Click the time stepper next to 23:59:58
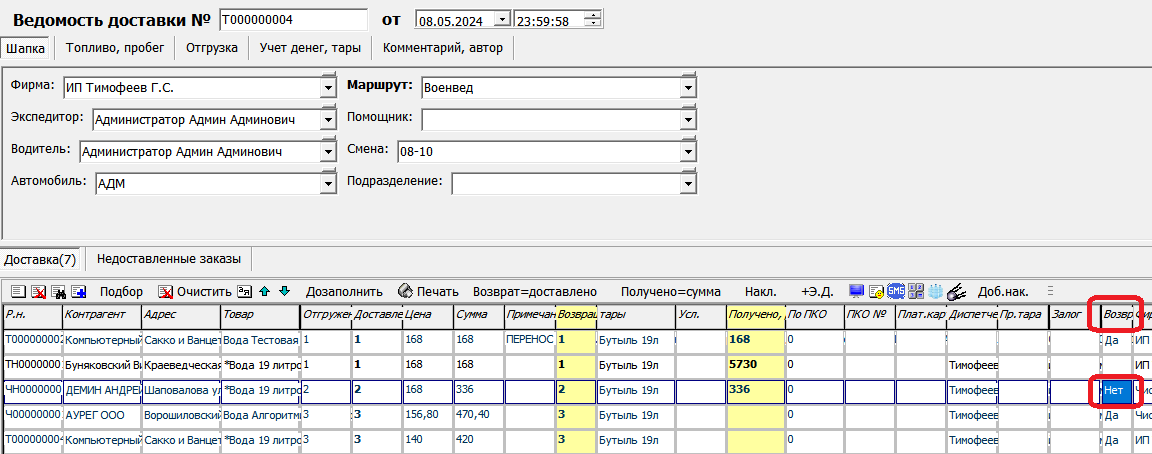 [x=595, y=19]
